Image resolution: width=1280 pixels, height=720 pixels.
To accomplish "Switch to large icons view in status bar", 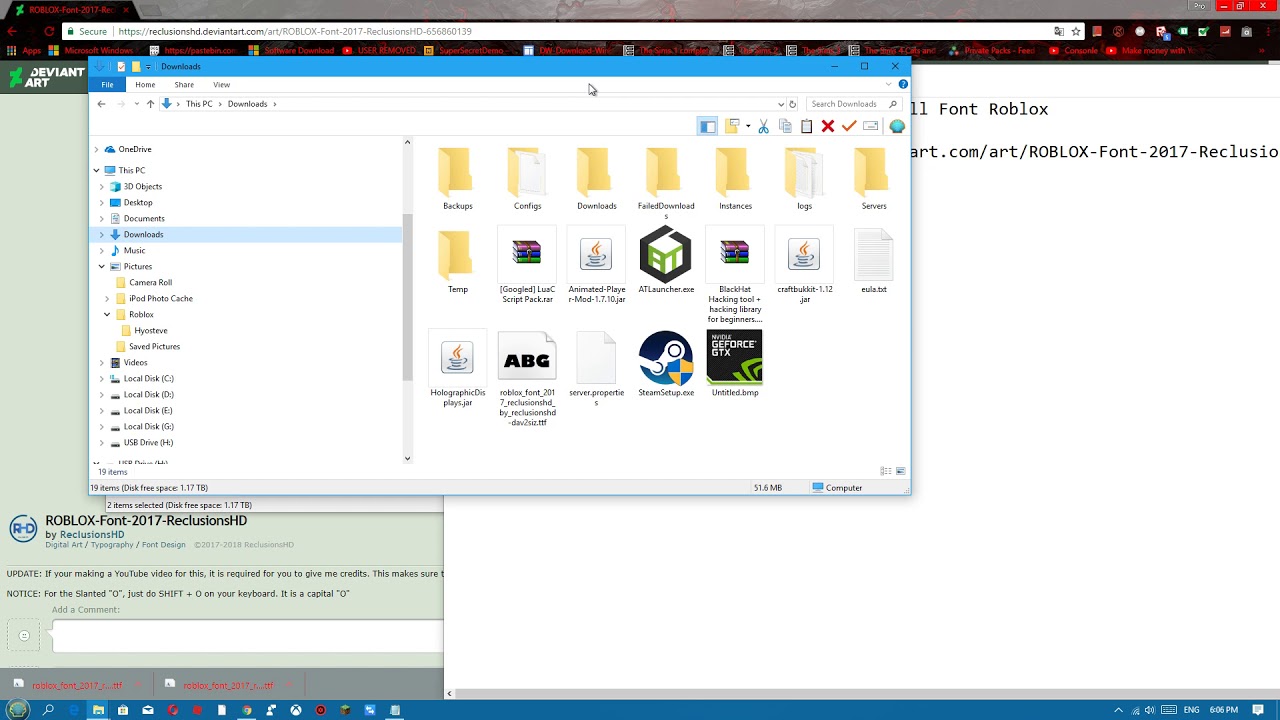I will (900, 471).
